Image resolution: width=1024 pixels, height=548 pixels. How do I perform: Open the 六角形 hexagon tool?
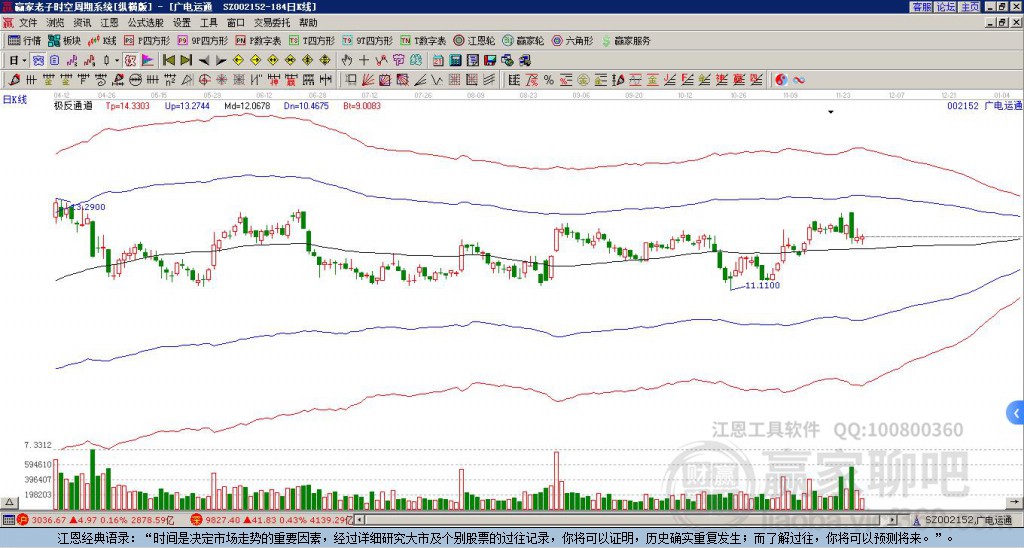tap(572, 40)
